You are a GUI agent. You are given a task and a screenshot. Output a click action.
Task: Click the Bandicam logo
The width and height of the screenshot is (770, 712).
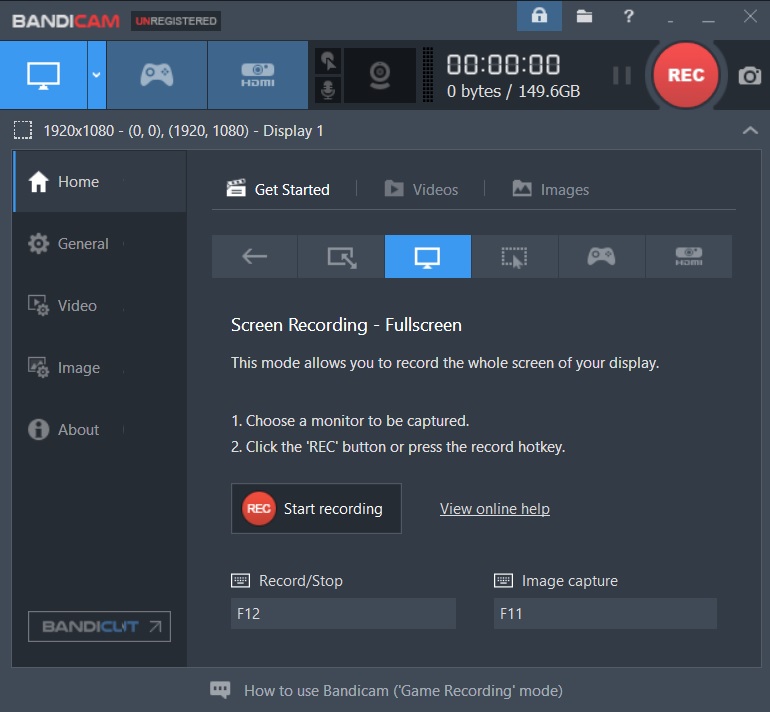click(66, 21)
